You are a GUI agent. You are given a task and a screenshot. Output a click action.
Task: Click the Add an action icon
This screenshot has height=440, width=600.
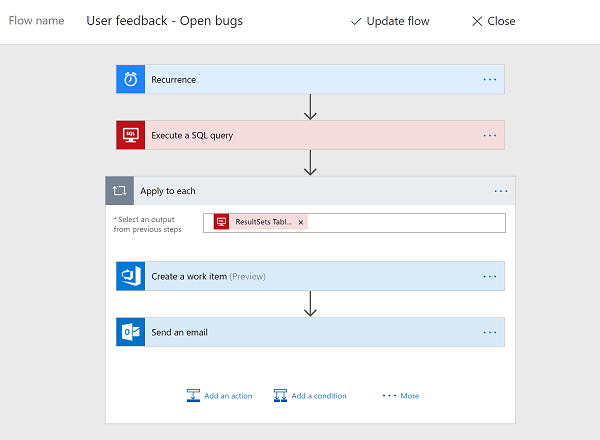pyautogui.click(x=193, y=396)
